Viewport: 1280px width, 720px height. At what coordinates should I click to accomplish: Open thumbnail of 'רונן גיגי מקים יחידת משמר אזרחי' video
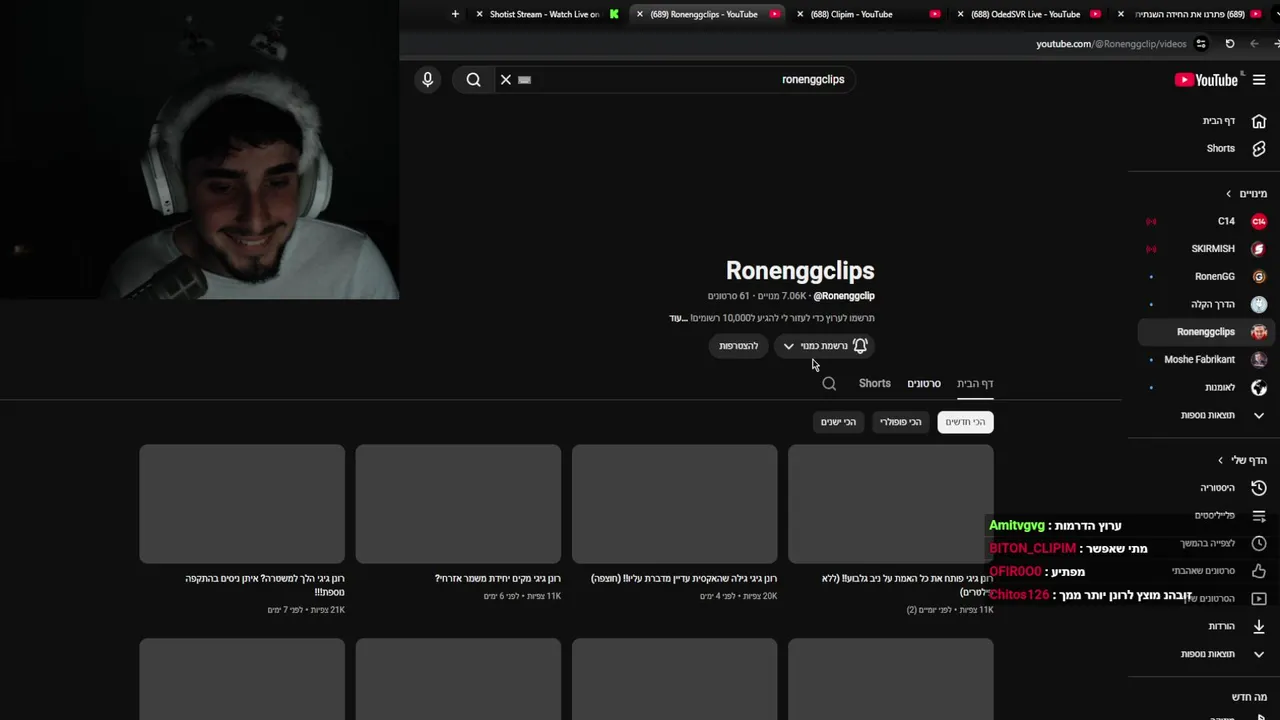click(458, 504)
